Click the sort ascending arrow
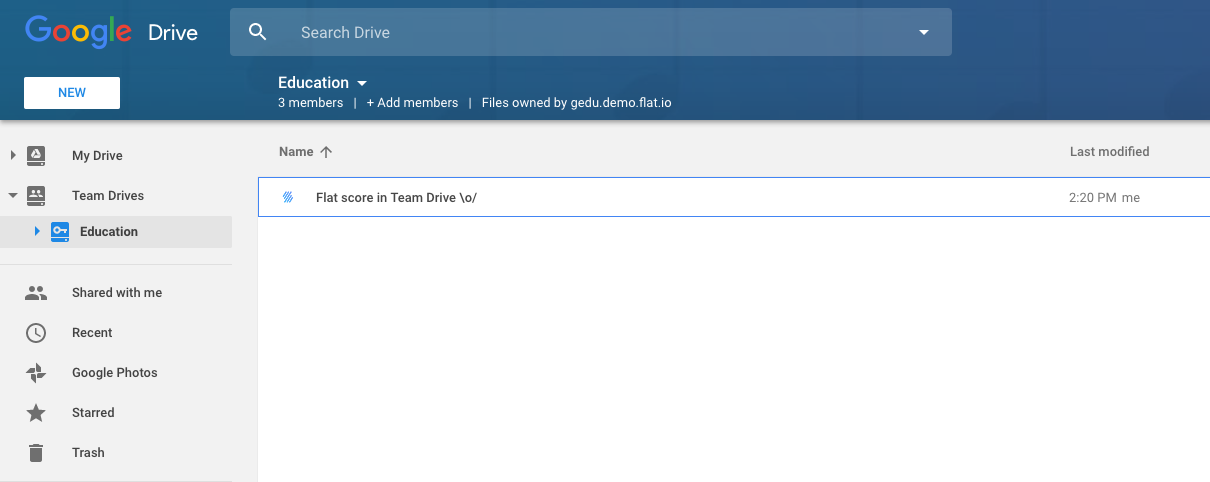Viewport: 1210px width, 482px height. click(326, 152)
